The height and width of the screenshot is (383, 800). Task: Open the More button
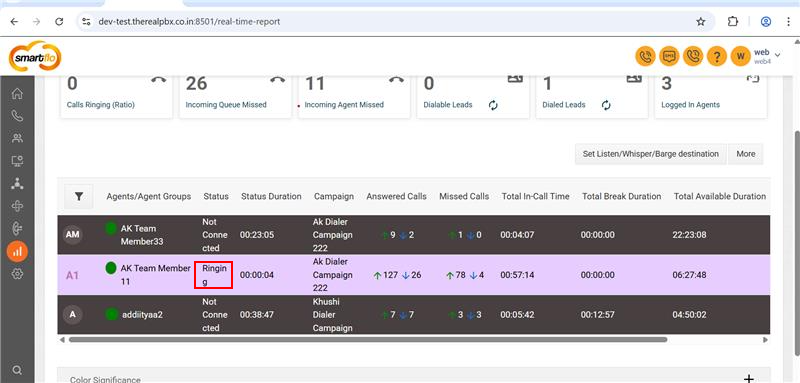(x=745, y=154)
